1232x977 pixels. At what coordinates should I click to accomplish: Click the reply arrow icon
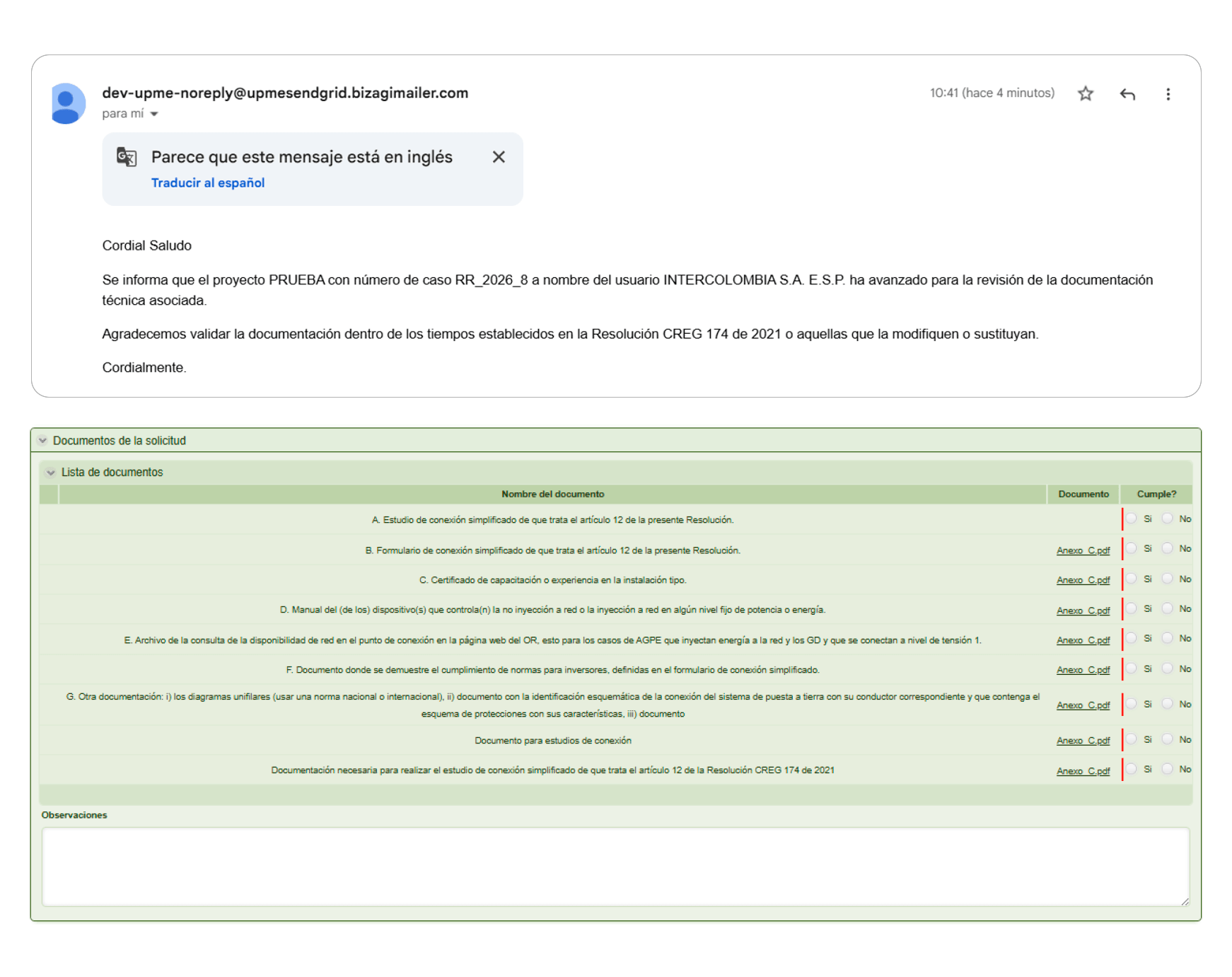1127,93
